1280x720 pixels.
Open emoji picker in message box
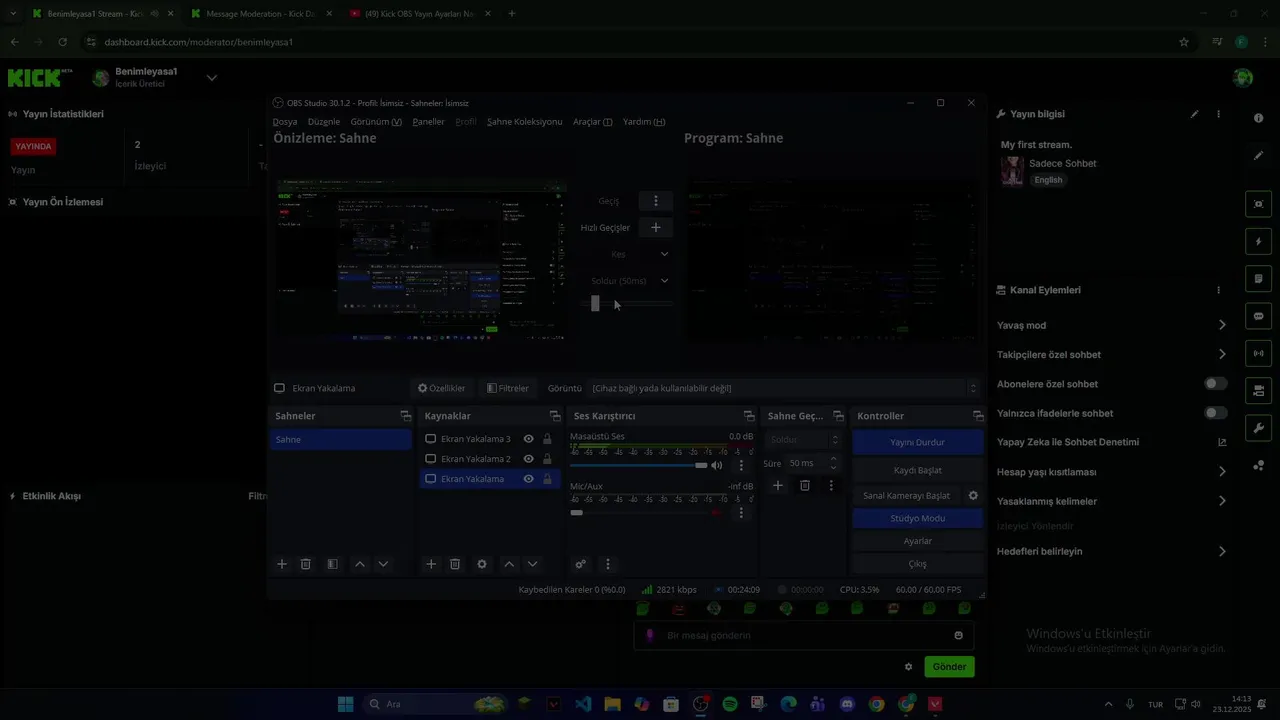(958, 635)
